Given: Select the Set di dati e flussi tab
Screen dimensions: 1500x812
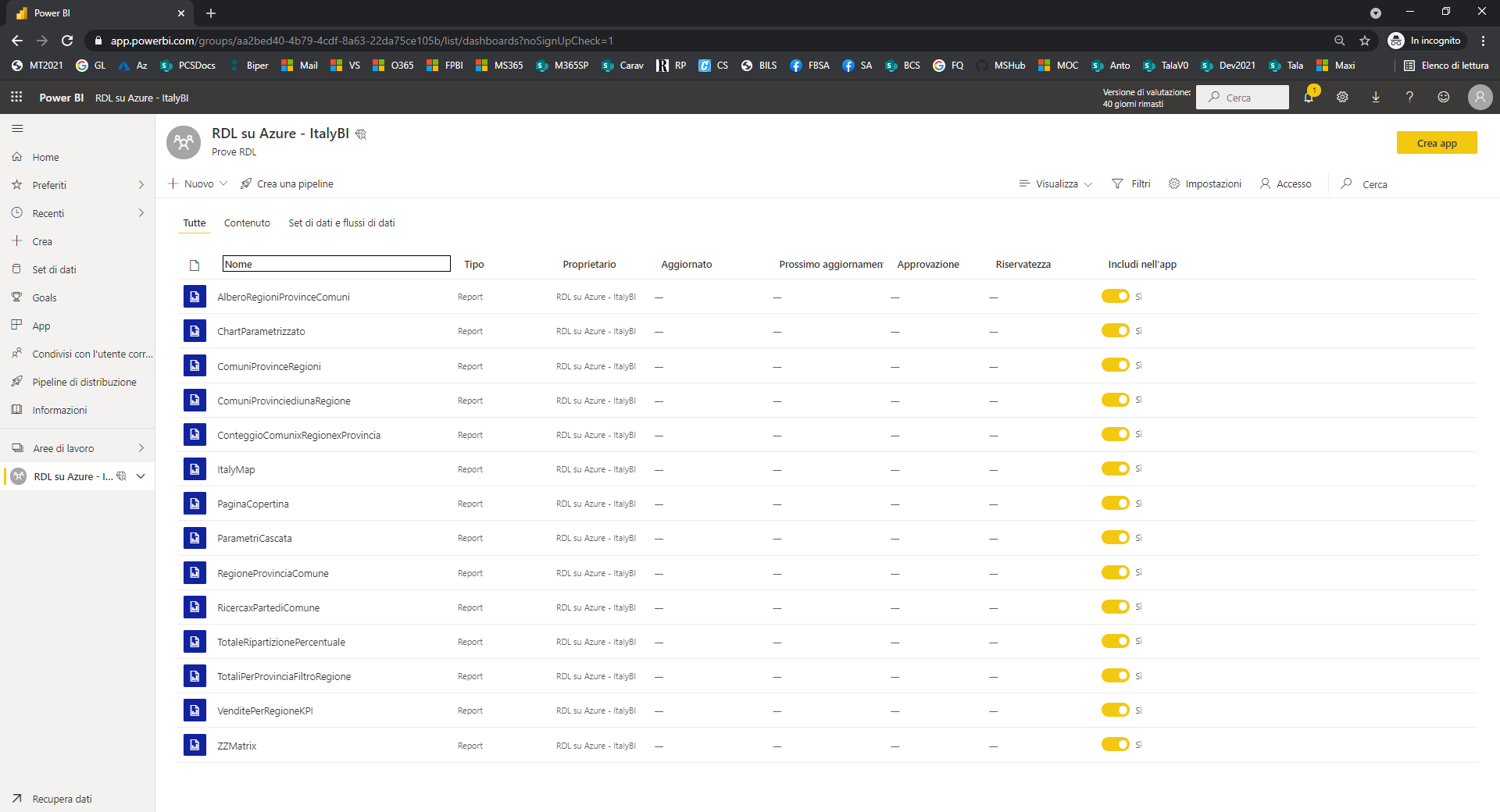Looking at the screenshot, I should (341, 223).
